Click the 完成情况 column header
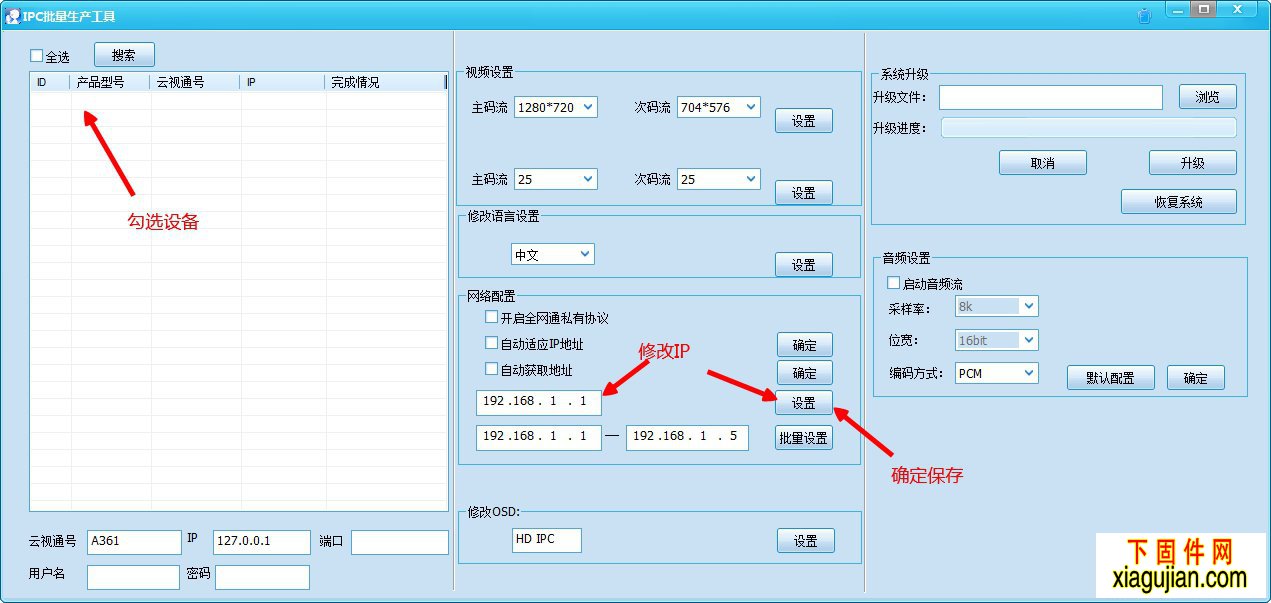 coord(385,82)
